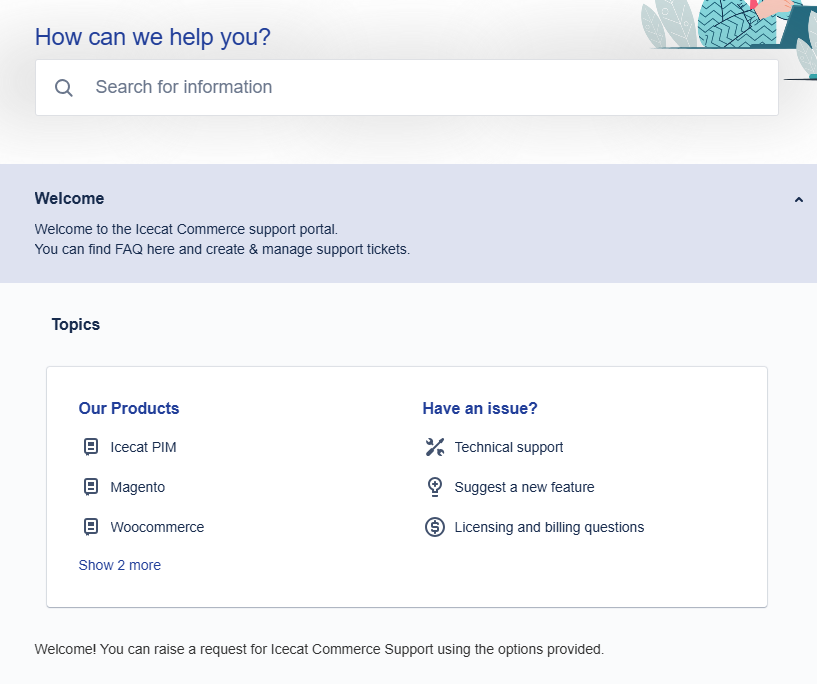Open the Icecat PIM topic
The image size is (817, 684).
click(x=143, y=447)
